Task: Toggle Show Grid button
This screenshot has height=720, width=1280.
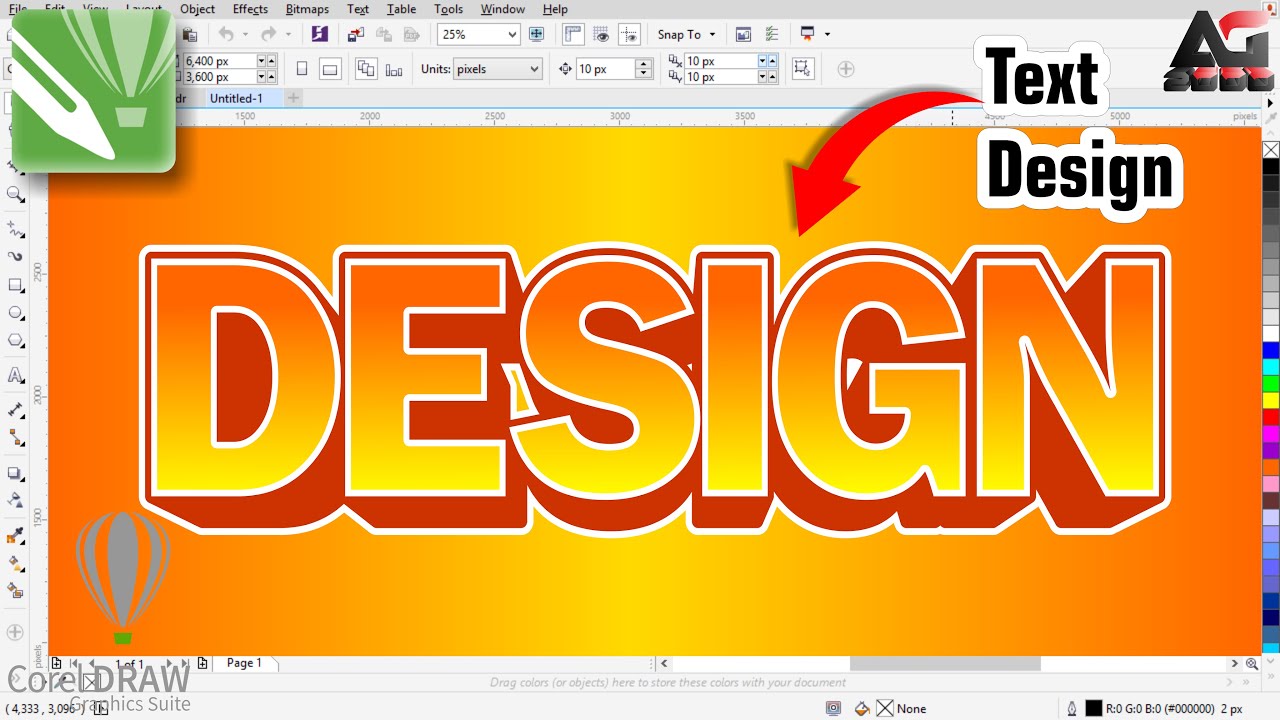Action: pos(602,34)
